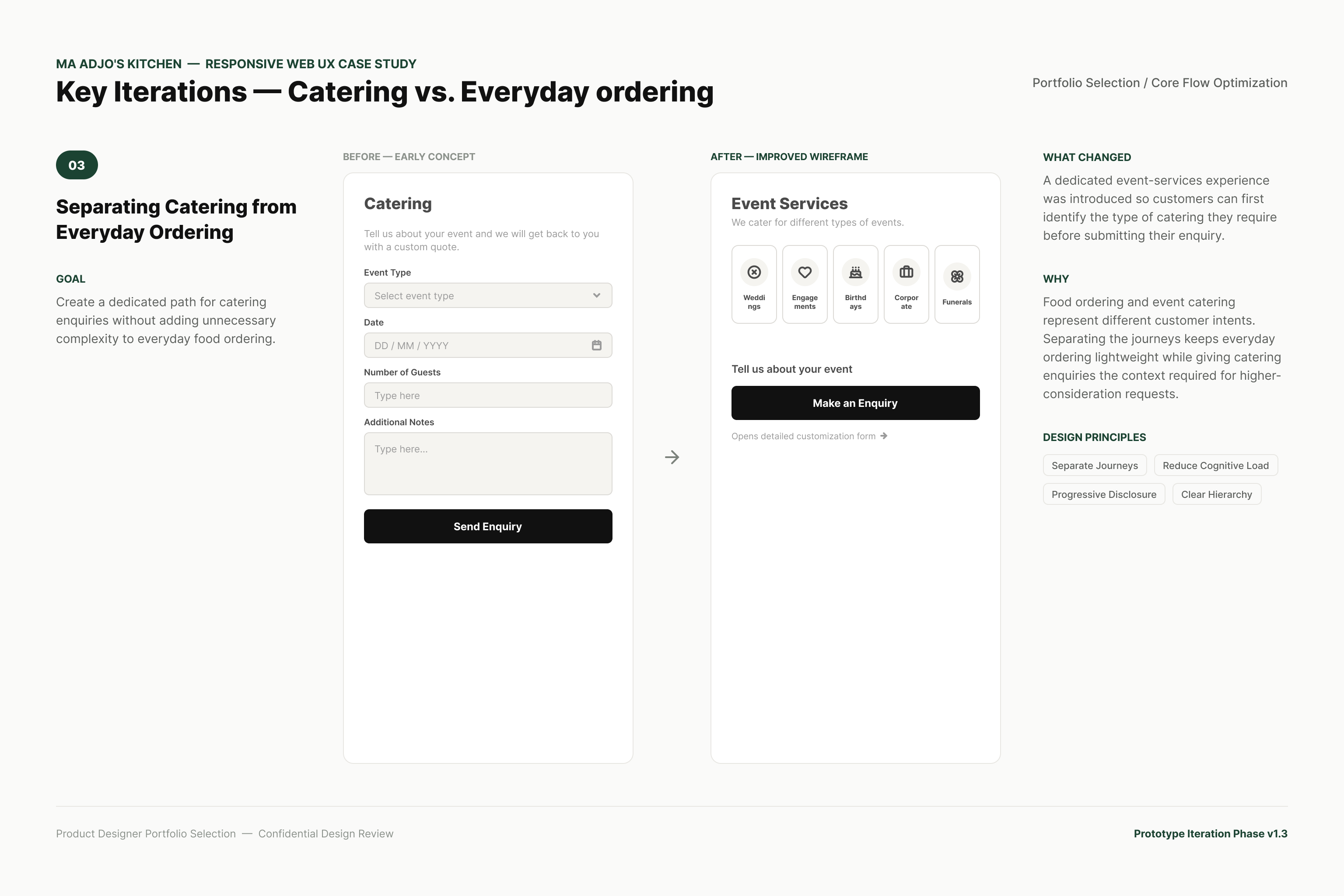Image resolution: width=1344 pixels, height=896 pixels.
Task: Choose the Engagements heart icon
Action: coord(805,272)
